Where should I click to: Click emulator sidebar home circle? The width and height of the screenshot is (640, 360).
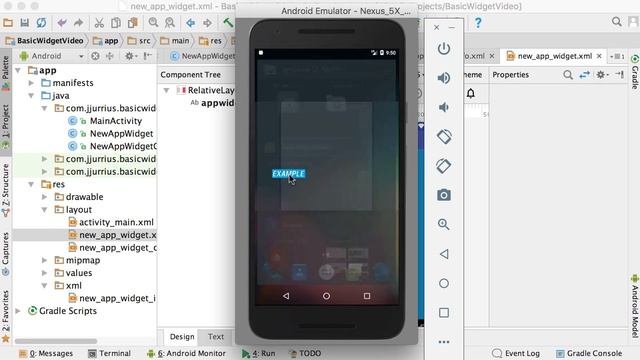444,283
